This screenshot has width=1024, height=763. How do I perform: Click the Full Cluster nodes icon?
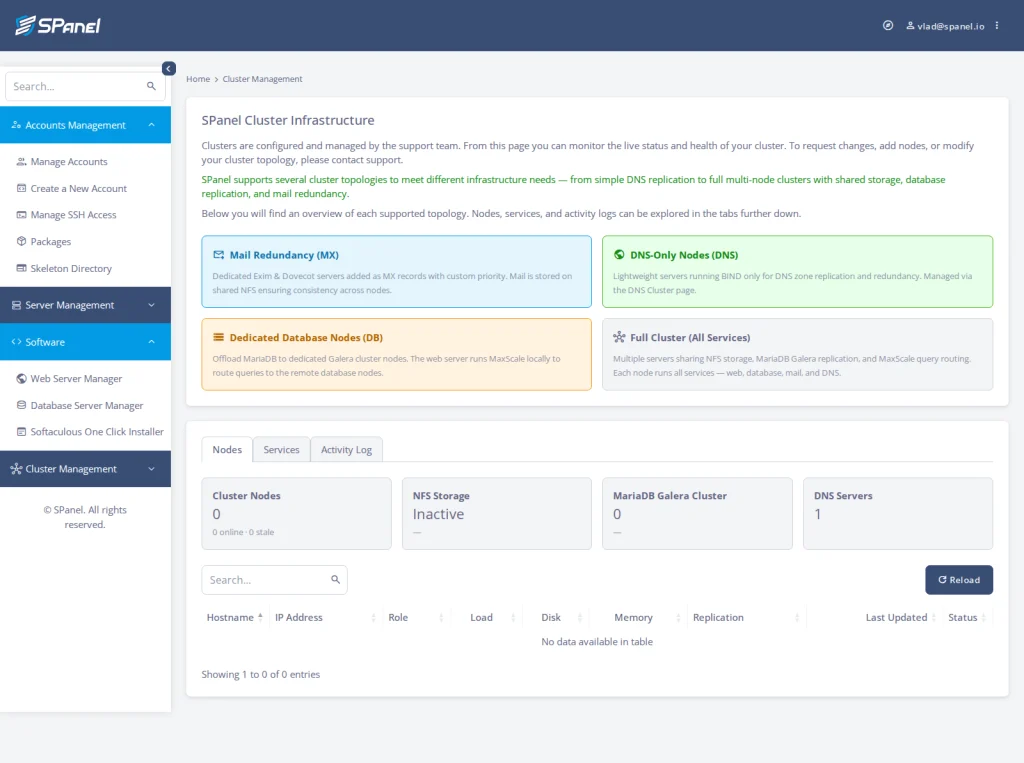click(x=619, y=338)
